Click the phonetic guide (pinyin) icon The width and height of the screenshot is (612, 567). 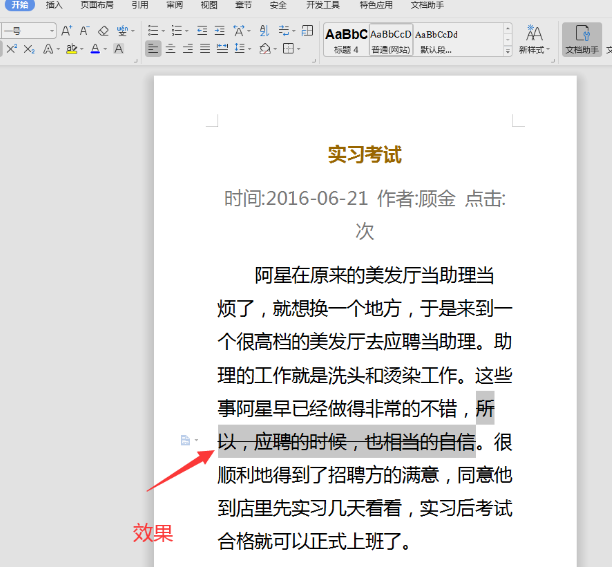(x=122, y=30)
